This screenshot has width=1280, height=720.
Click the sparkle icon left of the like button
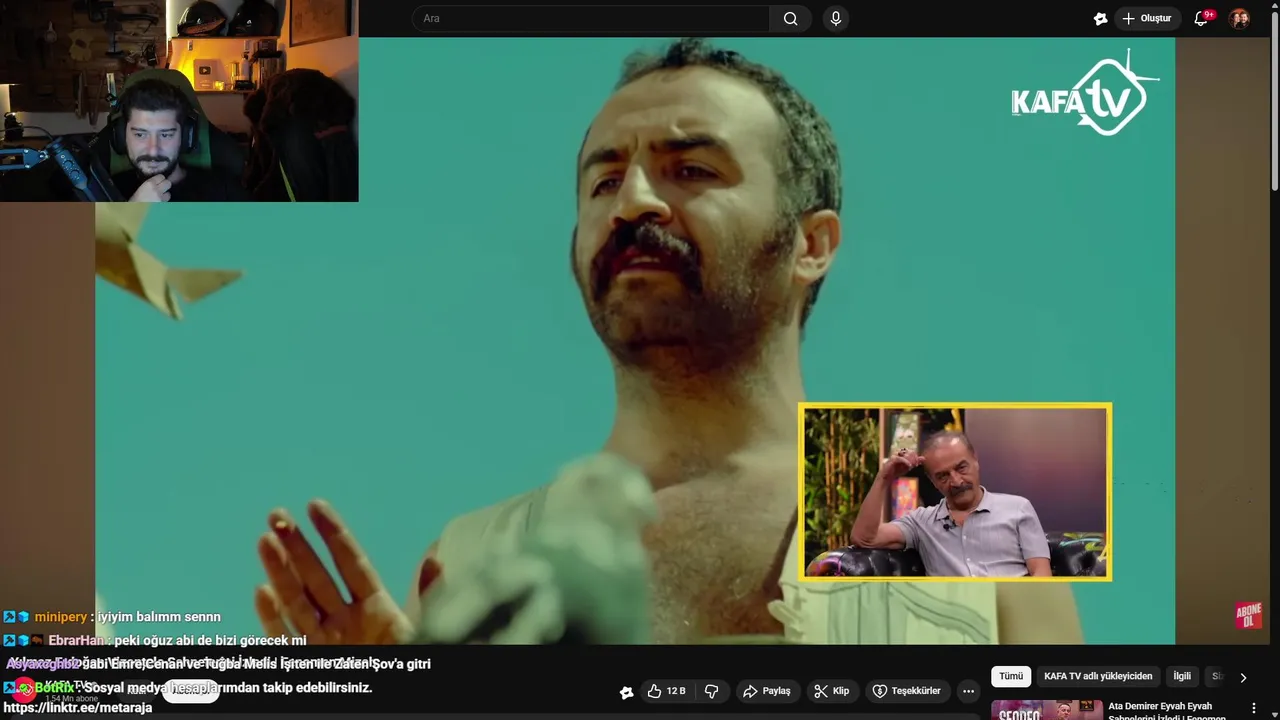[x=627, y=692]
